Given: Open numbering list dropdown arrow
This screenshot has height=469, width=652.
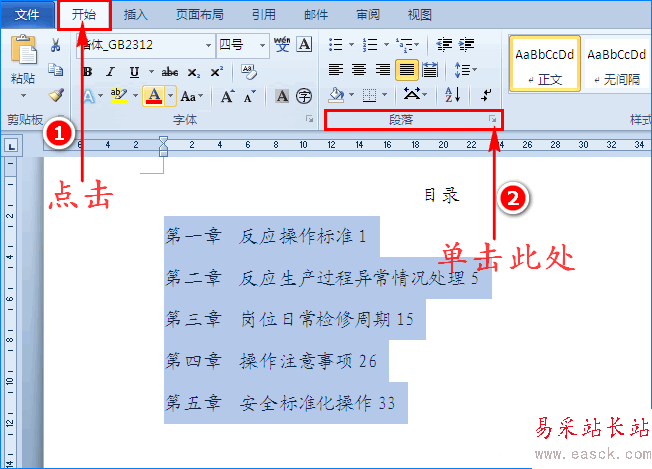Looking at the screenshot, I should tap(386, 44).
